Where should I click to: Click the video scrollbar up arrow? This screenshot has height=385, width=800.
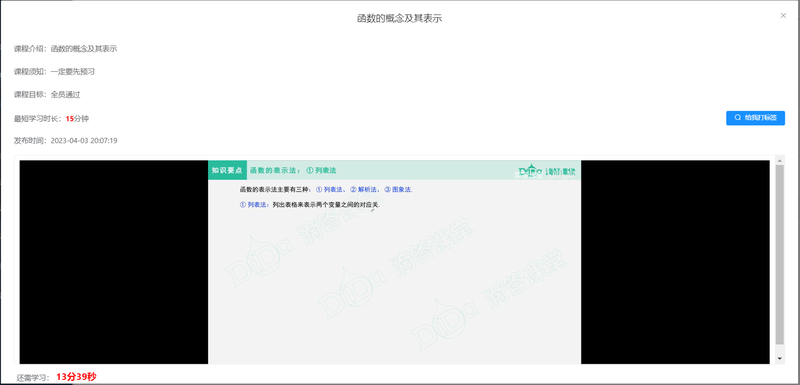(x=779, y=161)
